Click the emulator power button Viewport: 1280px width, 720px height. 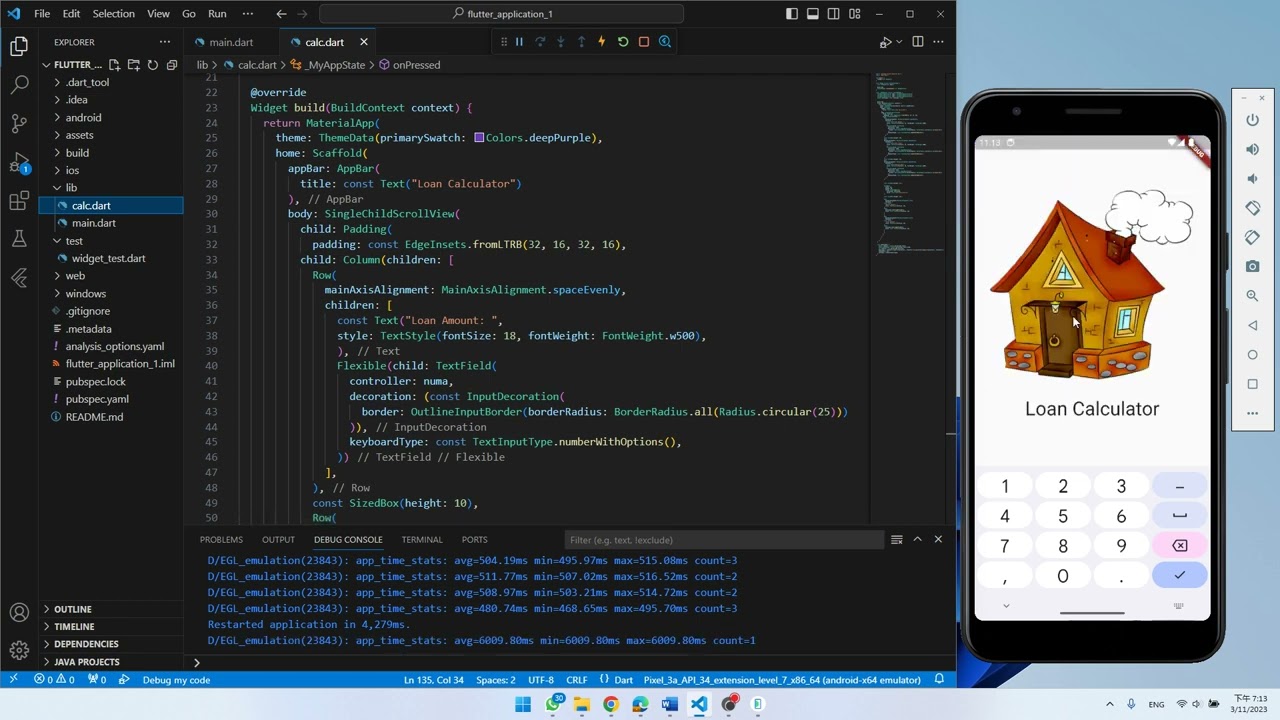(x=1252, y=120)
